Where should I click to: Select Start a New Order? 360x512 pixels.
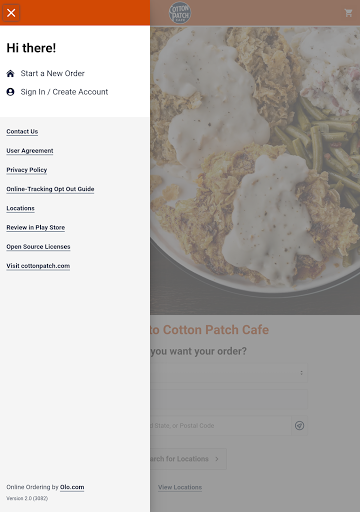click(x=52, y=73)
